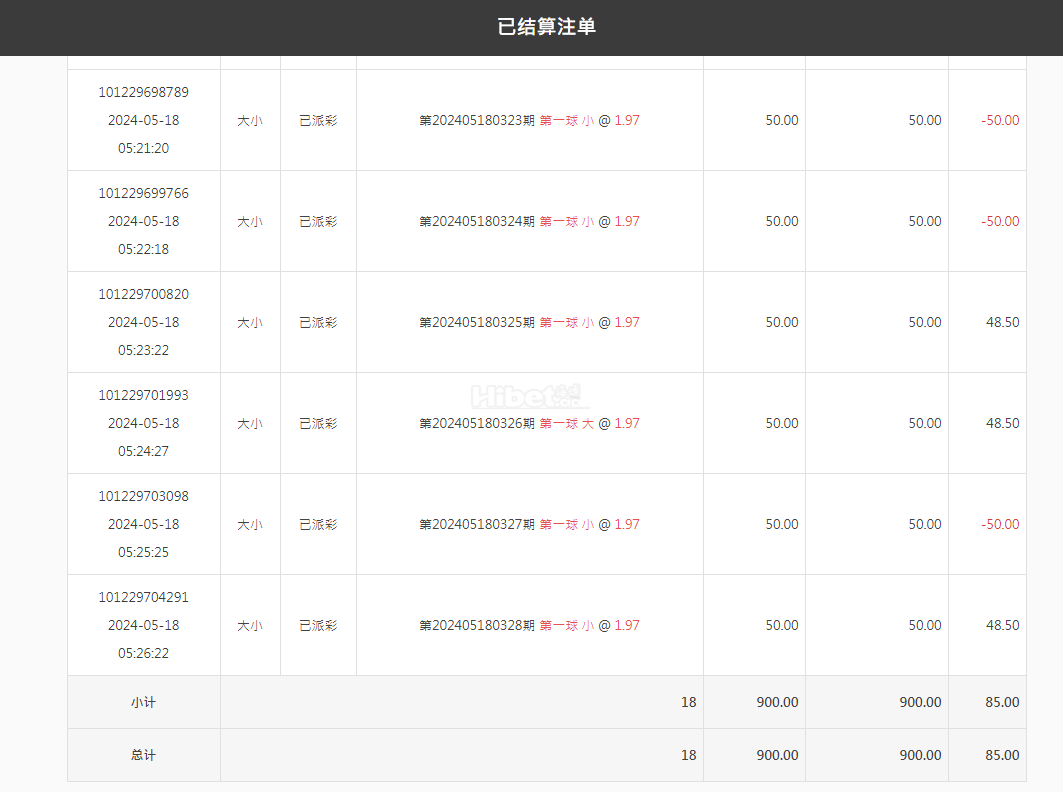Select issue number 第202405180326期
Screen dimensions: 1063x792
[x=477, y=423]
